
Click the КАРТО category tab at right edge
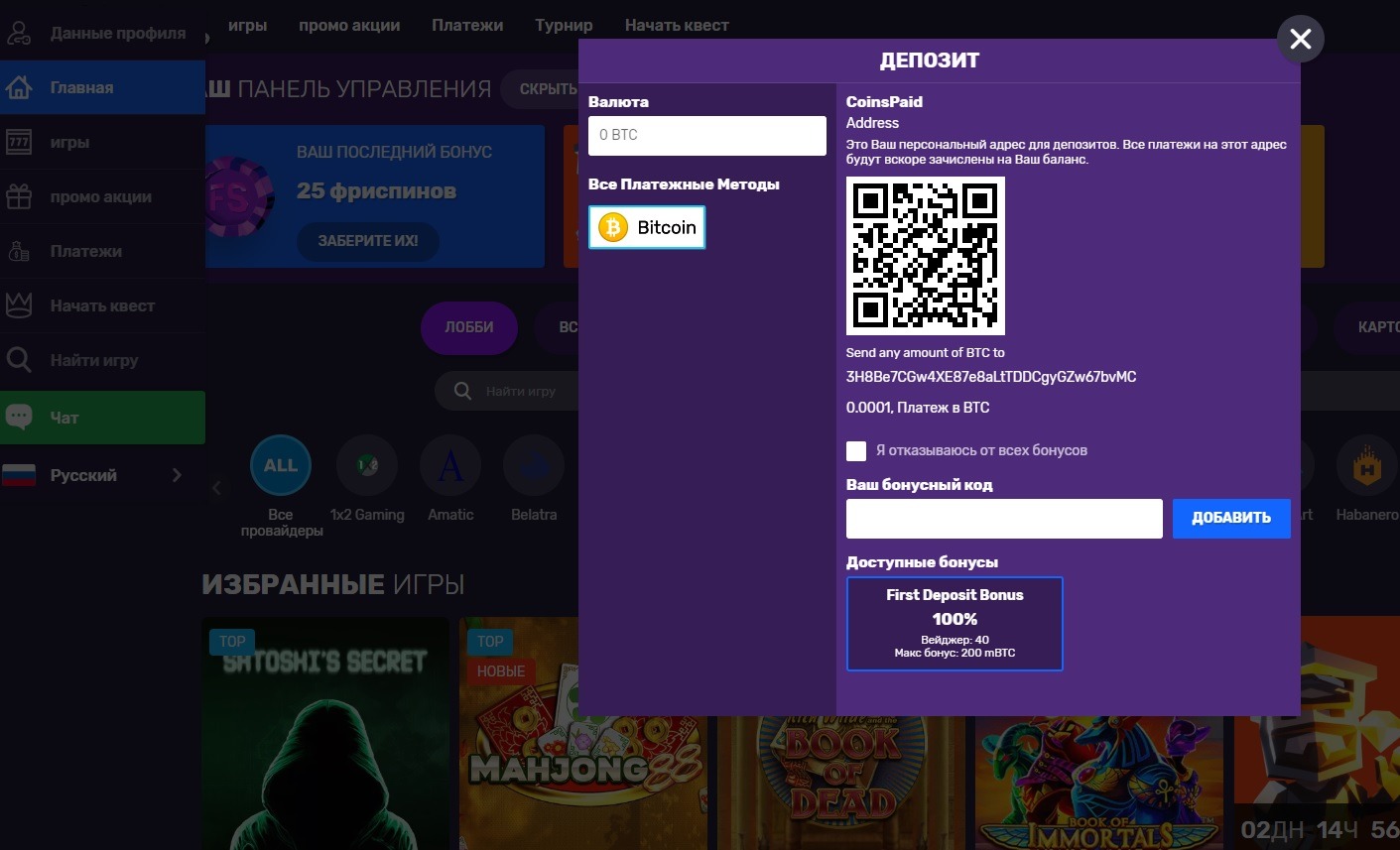pyautogui.click(x=1368, y=327)
